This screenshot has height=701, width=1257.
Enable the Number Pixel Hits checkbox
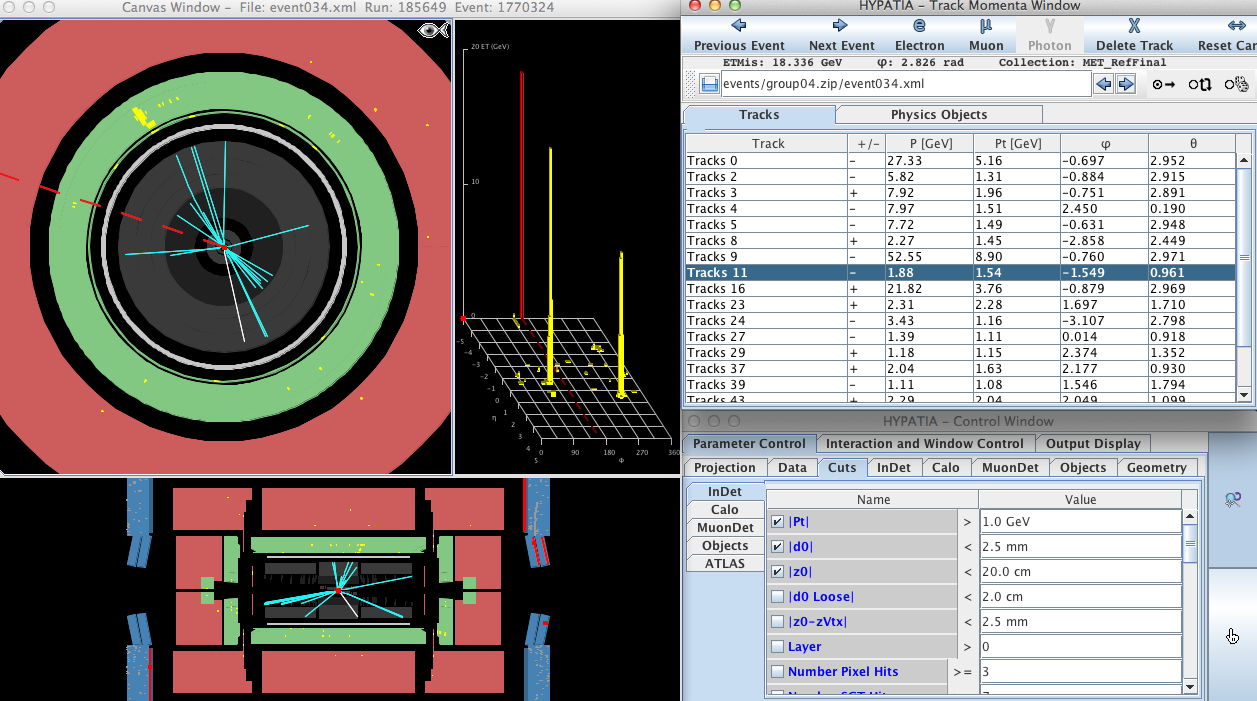(x=777, y=672)
